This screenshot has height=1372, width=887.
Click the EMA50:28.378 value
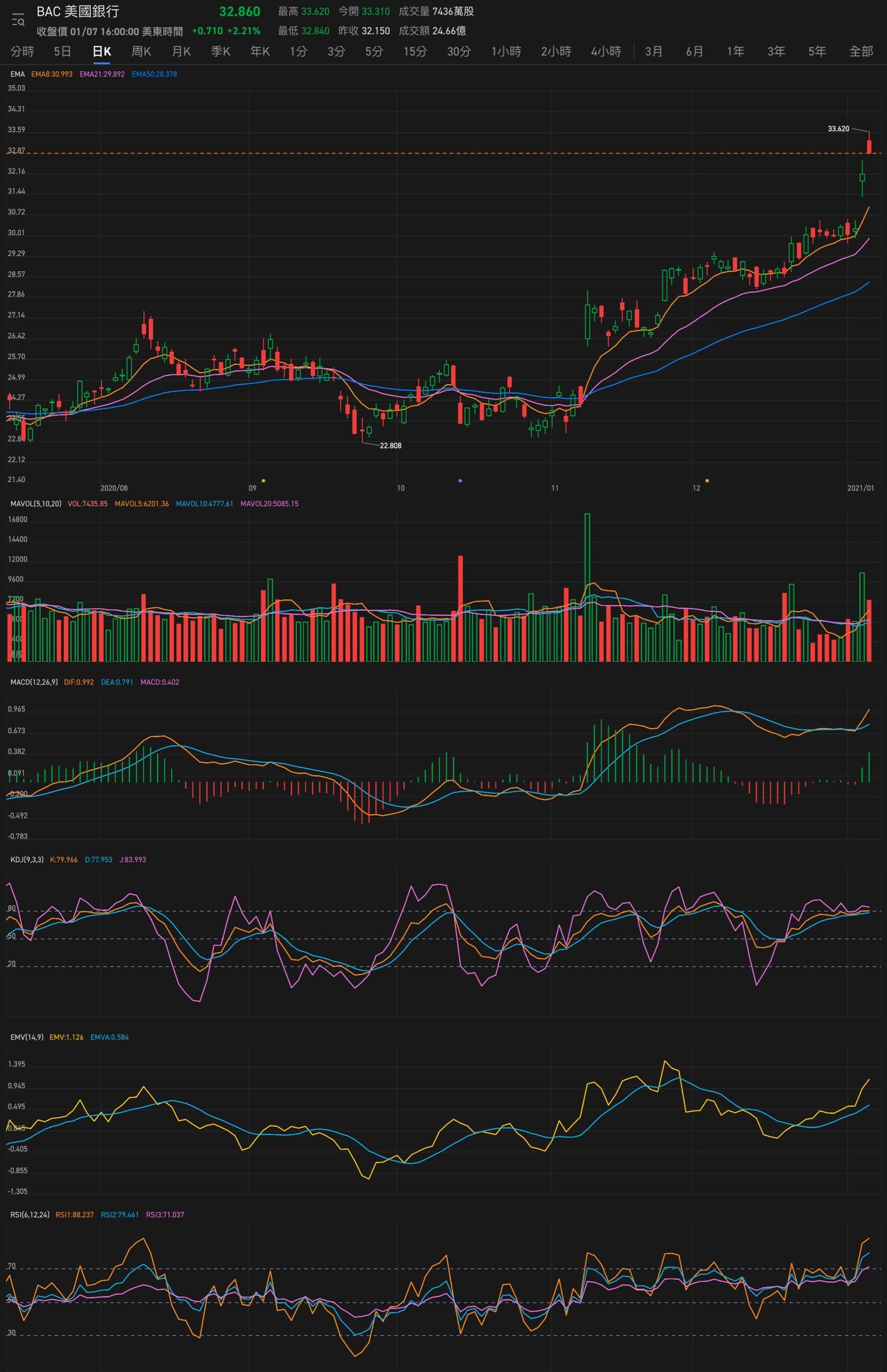[155, 74]
